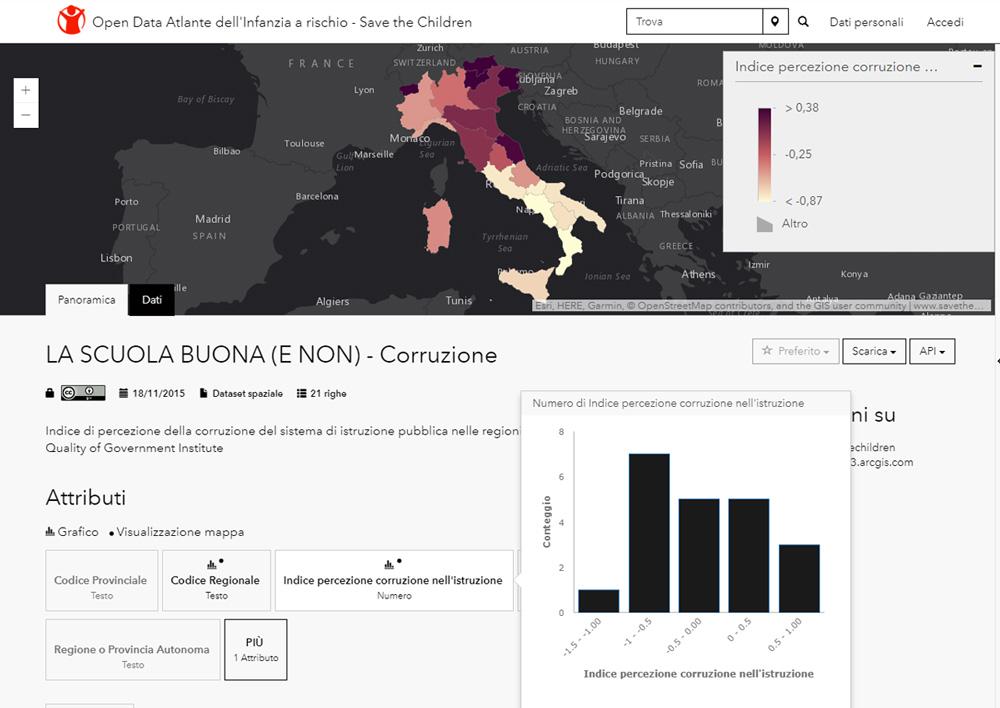Click the Grafico chart icon legend
This screenshot has width=1000, height=708.
[50, 531]
